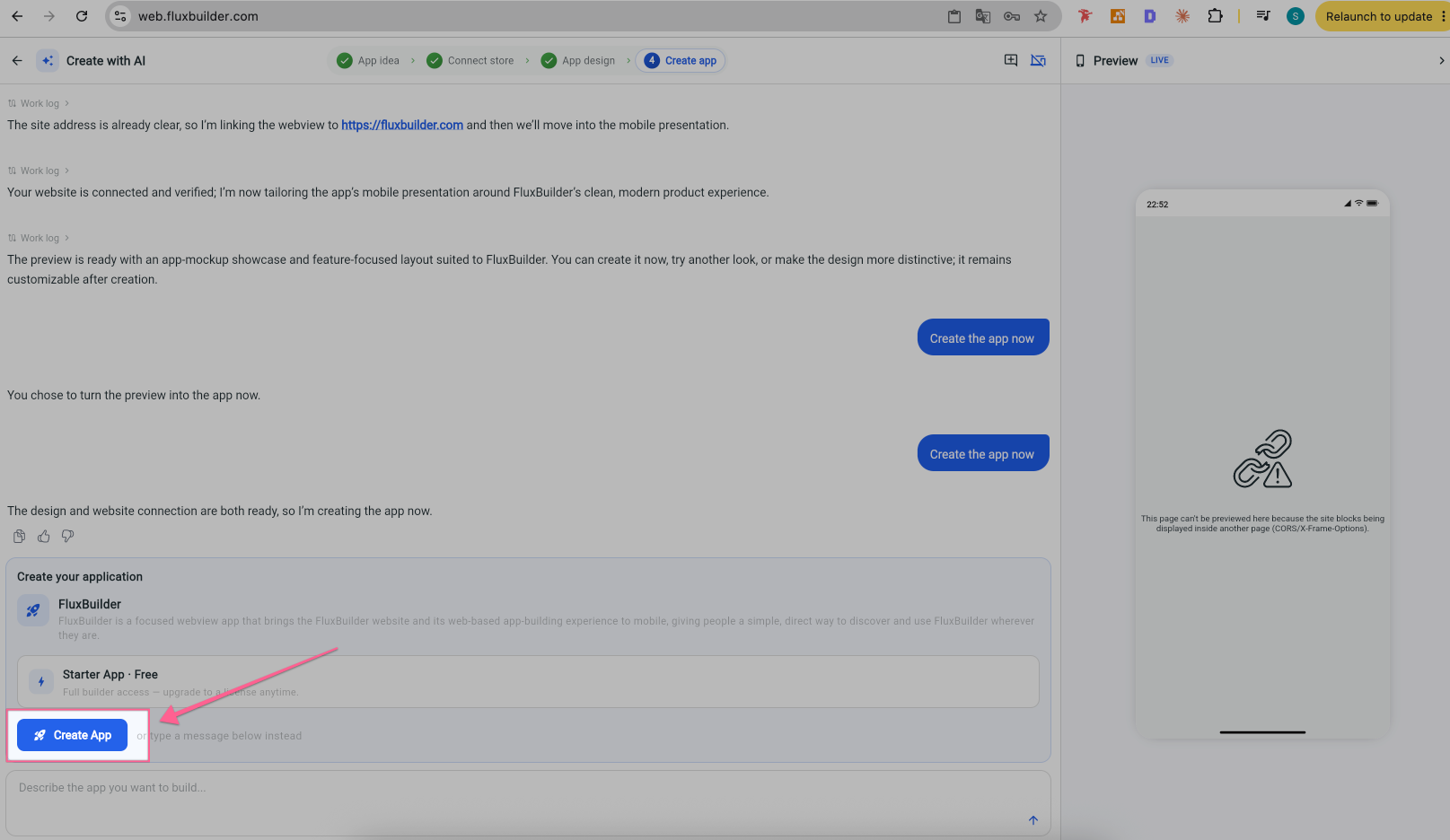Open the Extensions puzzle menu
Screen dimensions: 1450x840
point(1215,16)
